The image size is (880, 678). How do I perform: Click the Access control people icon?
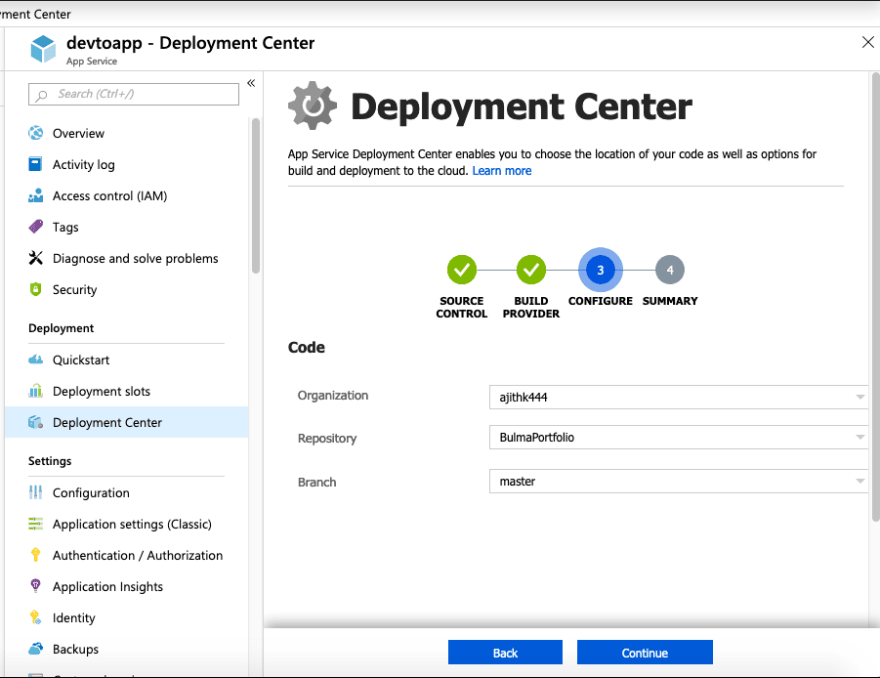point(35,195)
